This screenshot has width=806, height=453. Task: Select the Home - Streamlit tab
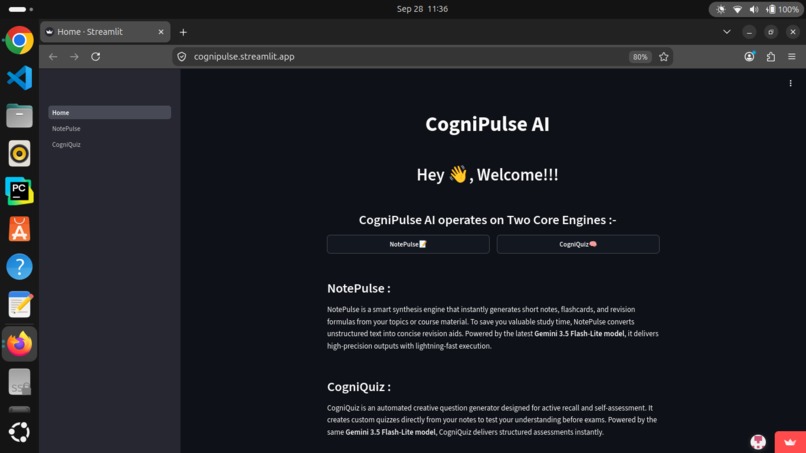(105, 32)
